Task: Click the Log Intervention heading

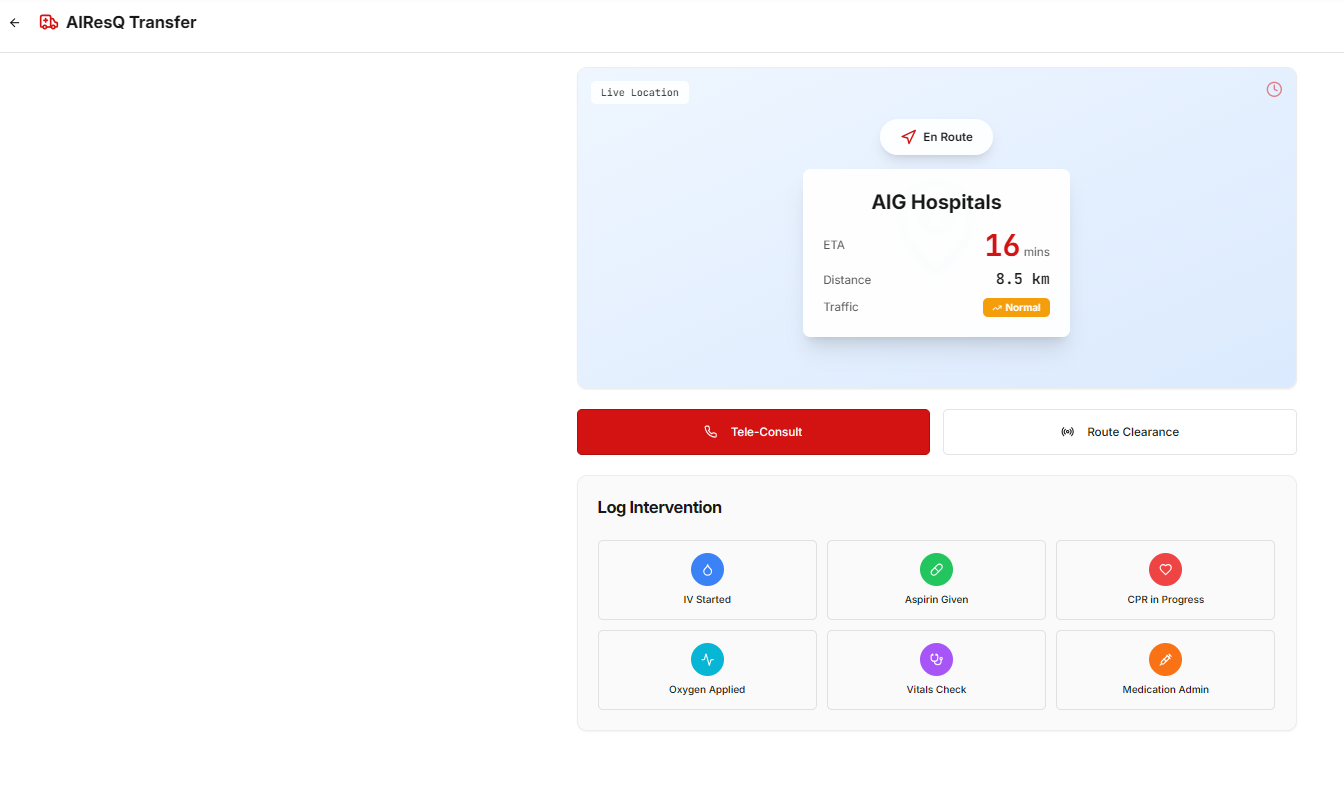Action: (659, 507)
